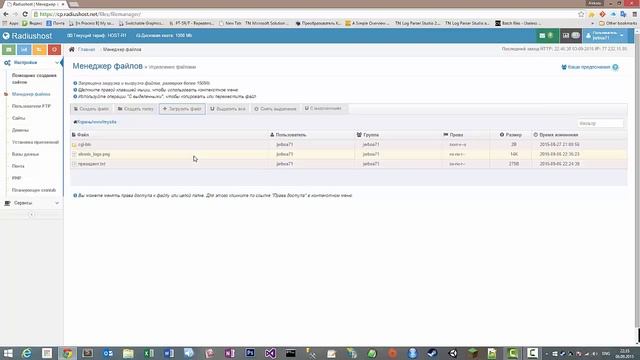
Task: Select the png logo file name
Action: point(94,154)
